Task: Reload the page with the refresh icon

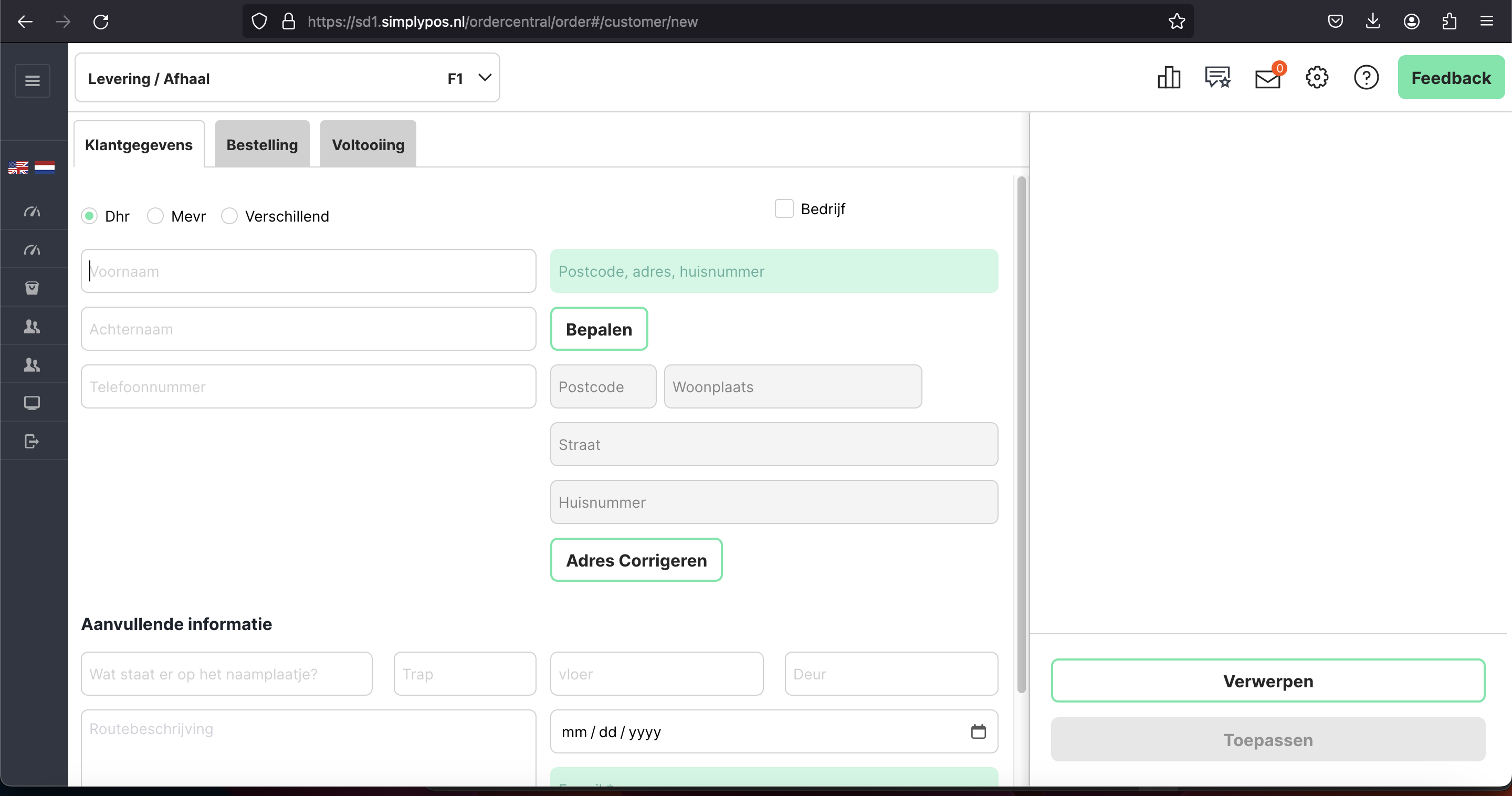Action: point(101,22)
